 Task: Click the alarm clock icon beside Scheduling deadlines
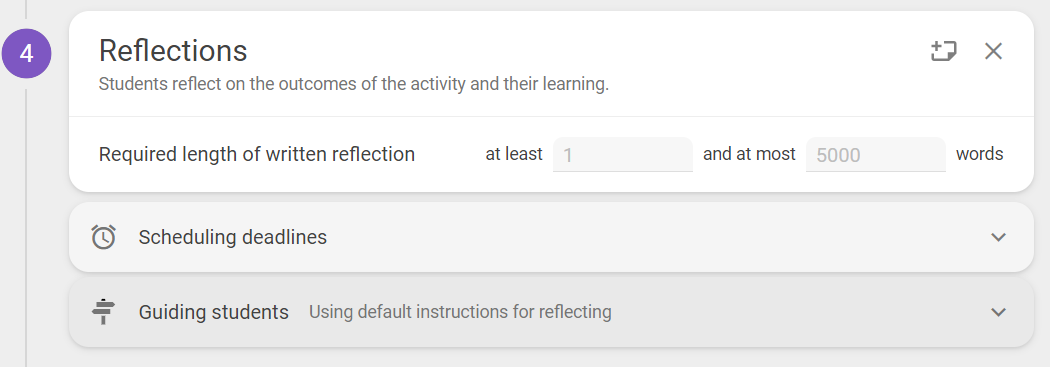click(x=103, y=237)
